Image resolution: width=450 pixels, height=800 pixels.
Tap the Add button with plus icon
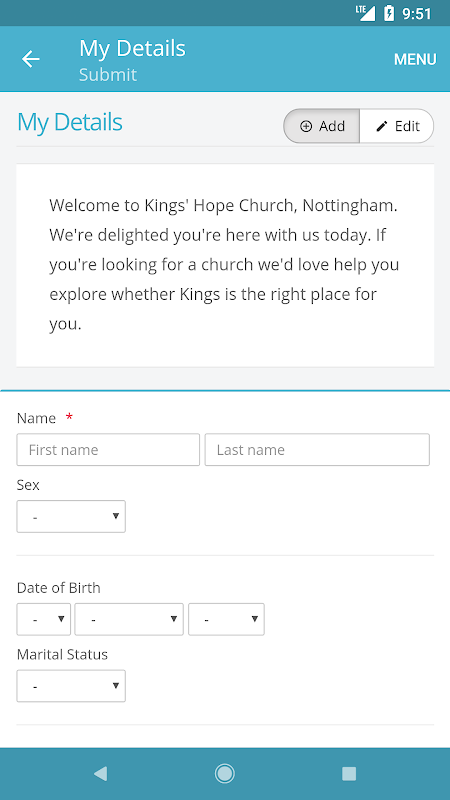coord(322,126)
